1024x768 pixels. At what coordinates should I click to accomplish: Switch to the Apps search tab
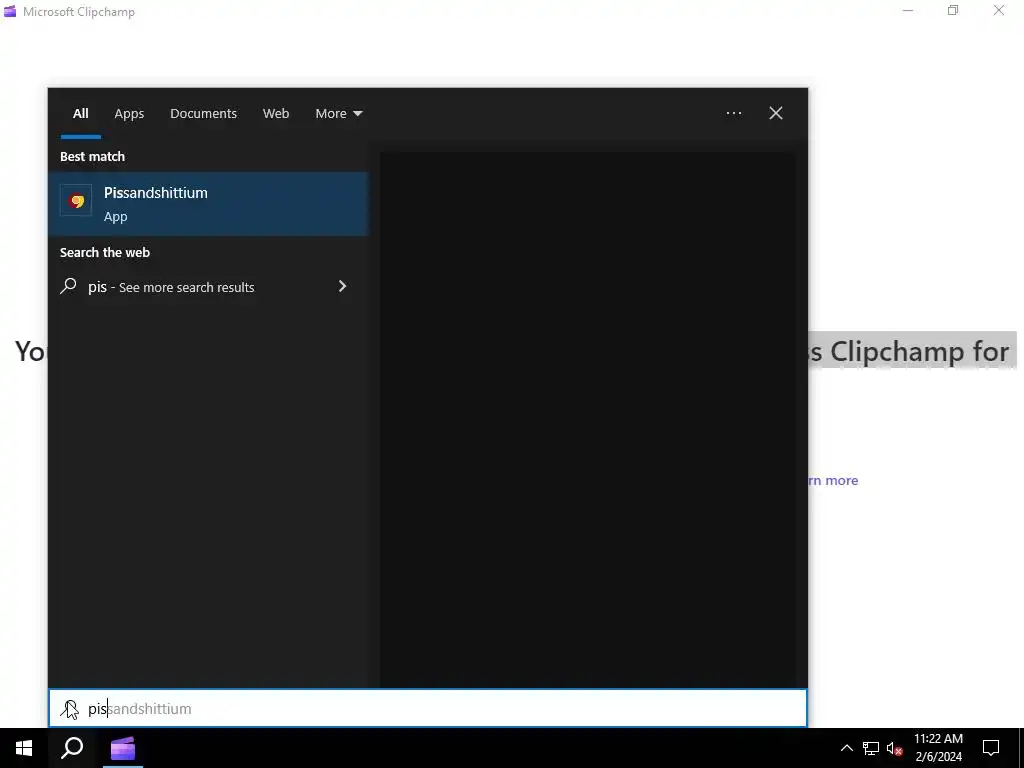pos(129,114)
